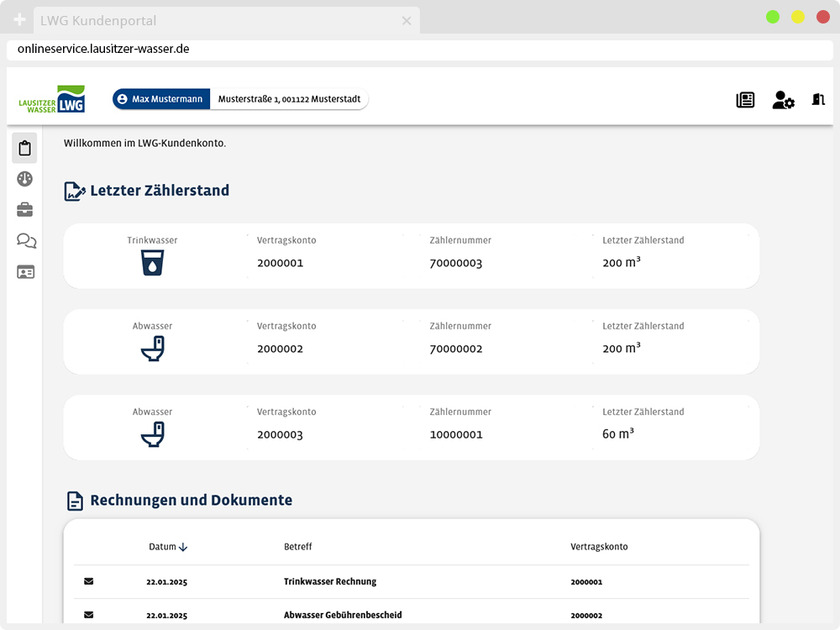The height and width of the screenshot is (630, 840).
Task: Open the Abwasser Gebührenbescheid document
Action: tap(342, 615)
